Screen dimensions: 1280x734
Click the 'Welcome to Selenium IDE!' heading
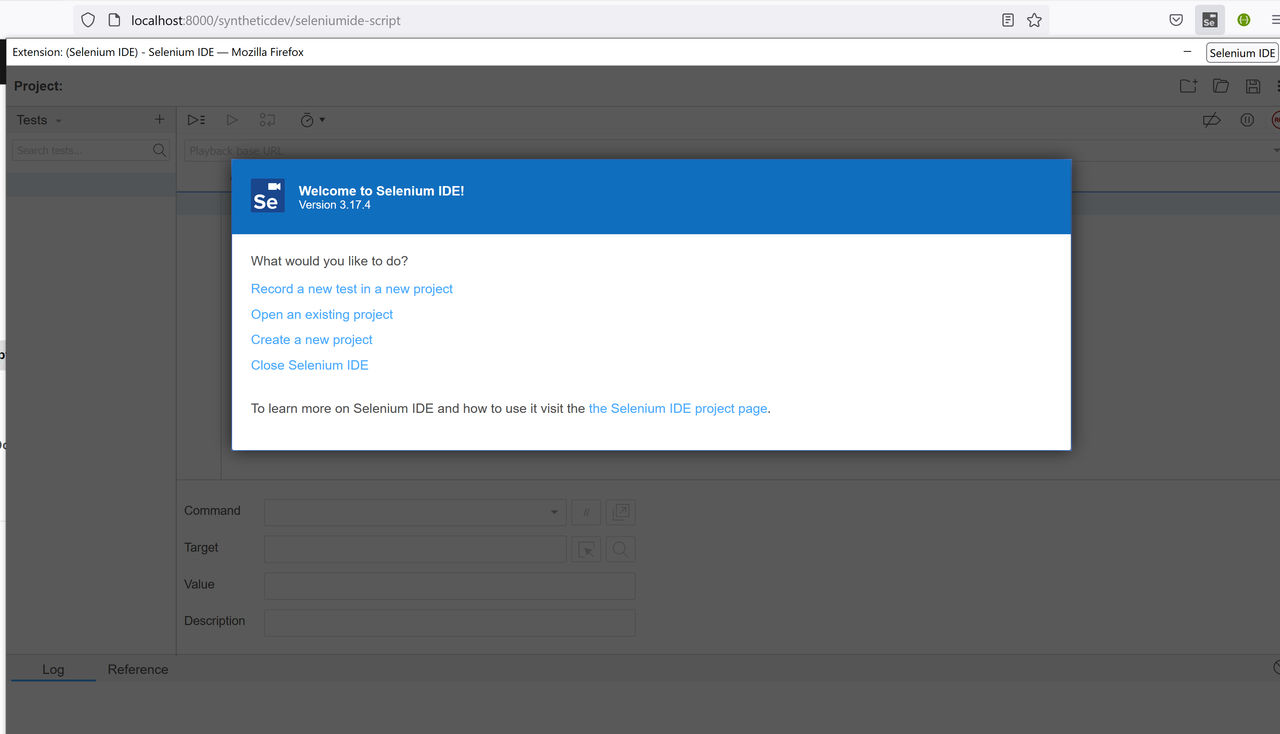click(381, 190)
